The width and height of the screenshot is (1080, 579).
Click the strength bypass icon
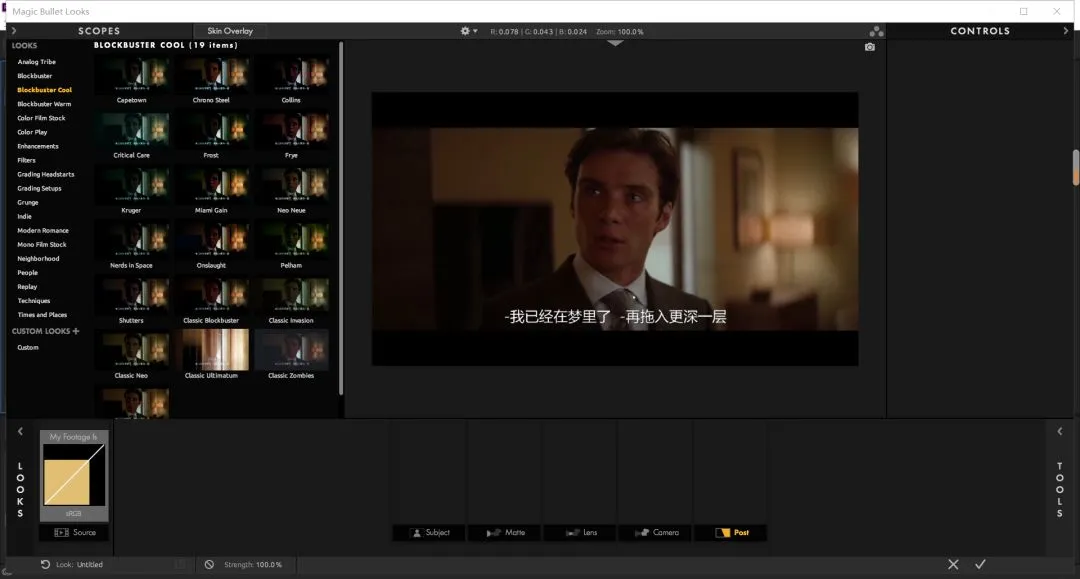point(209,564)
